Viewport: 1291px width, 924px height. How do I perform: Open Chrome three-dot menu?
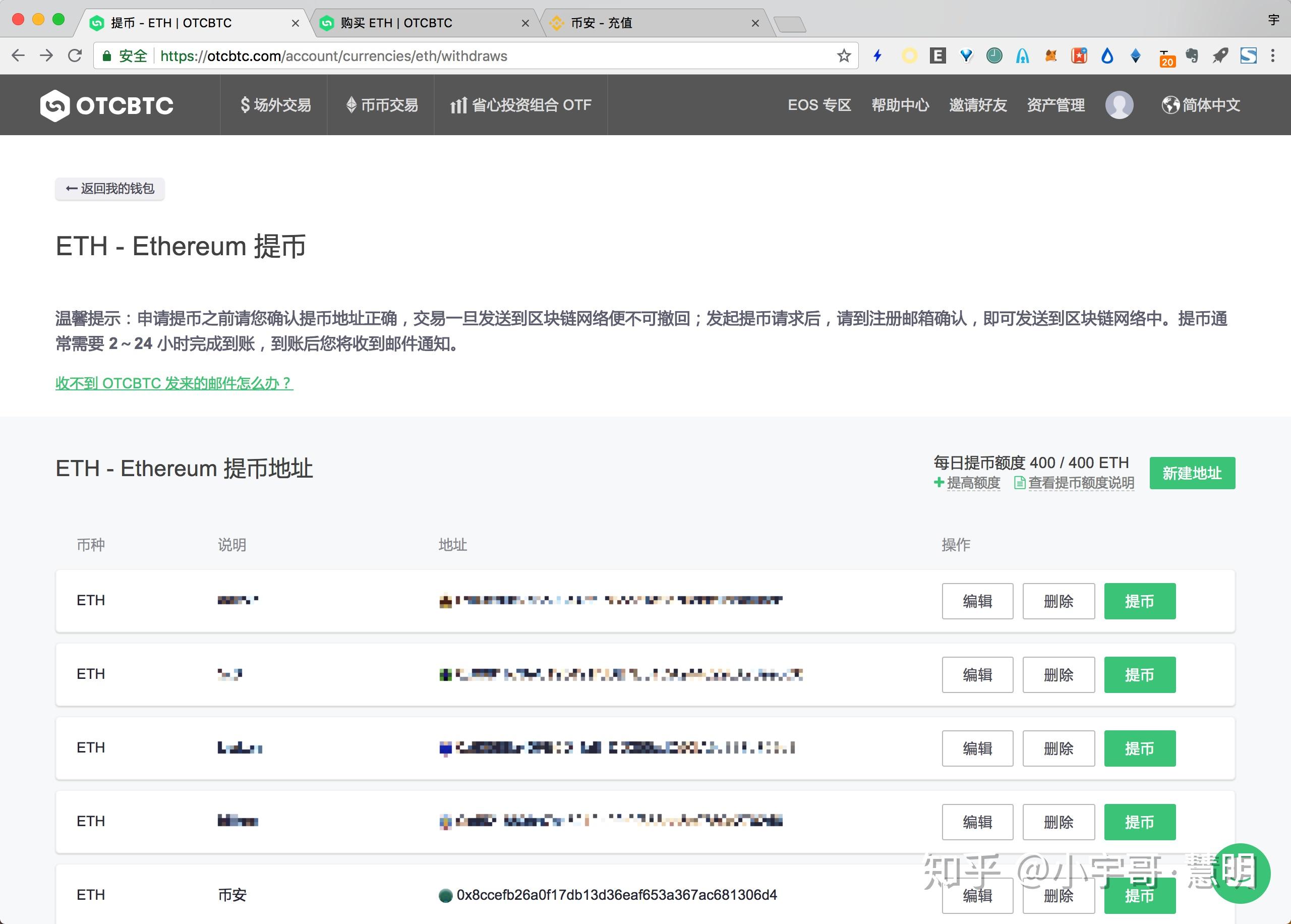tap(1273, 56)
